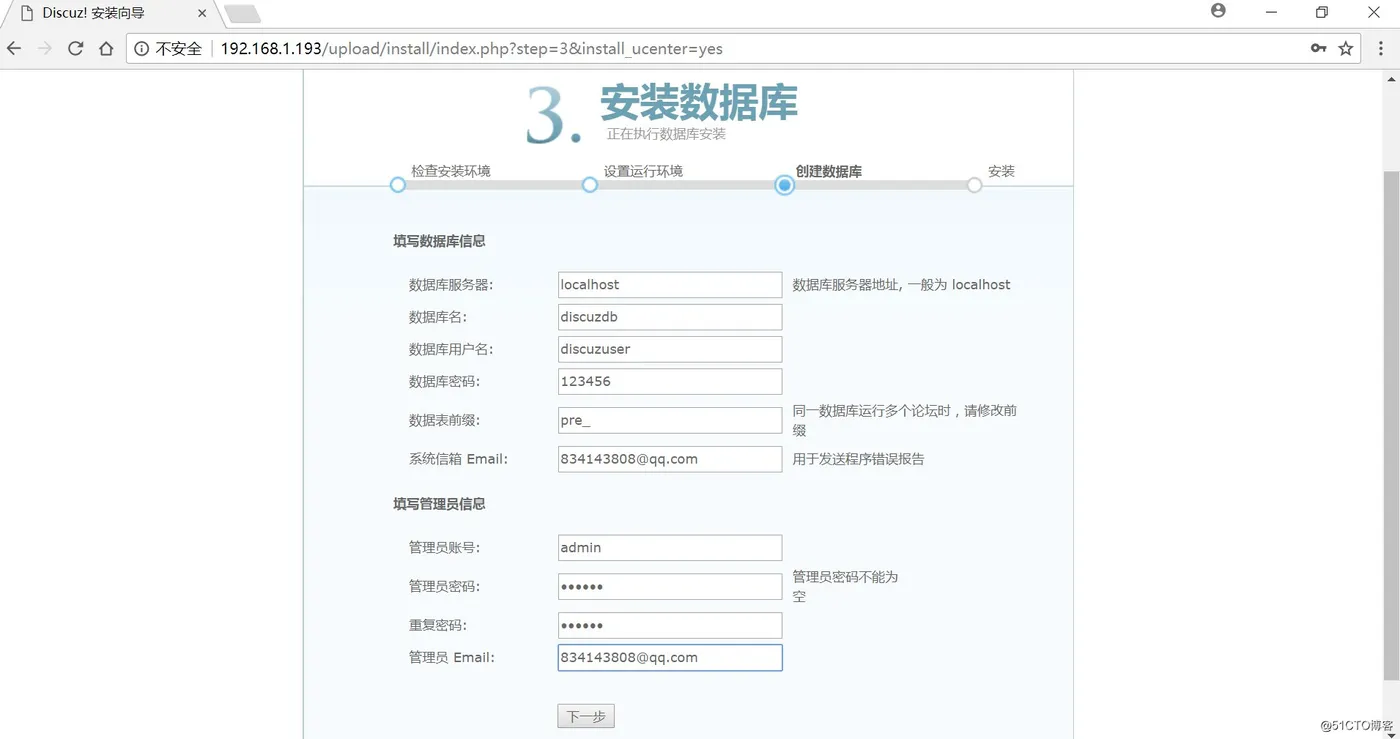Screen dimensions: 1400x739
Task: Open saved passwords key icon
Action: 1318,48
